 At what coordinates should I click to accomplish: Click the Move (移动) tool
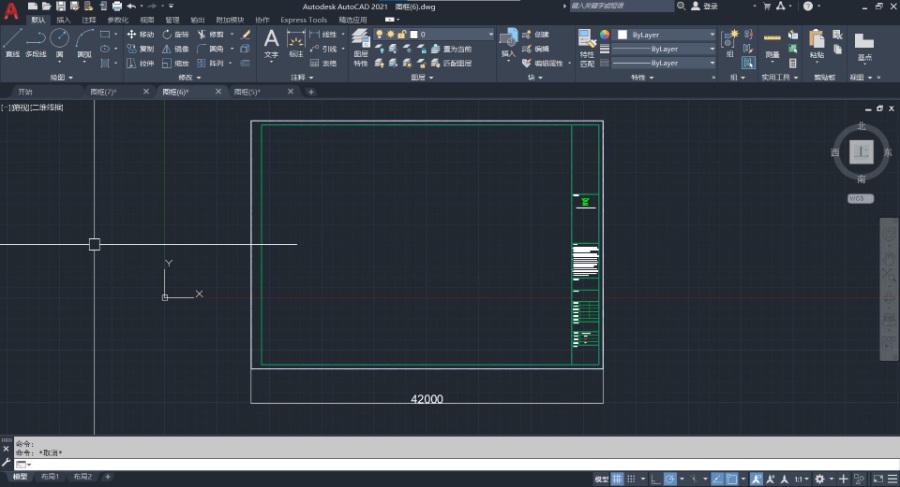[x=140, y=34]
